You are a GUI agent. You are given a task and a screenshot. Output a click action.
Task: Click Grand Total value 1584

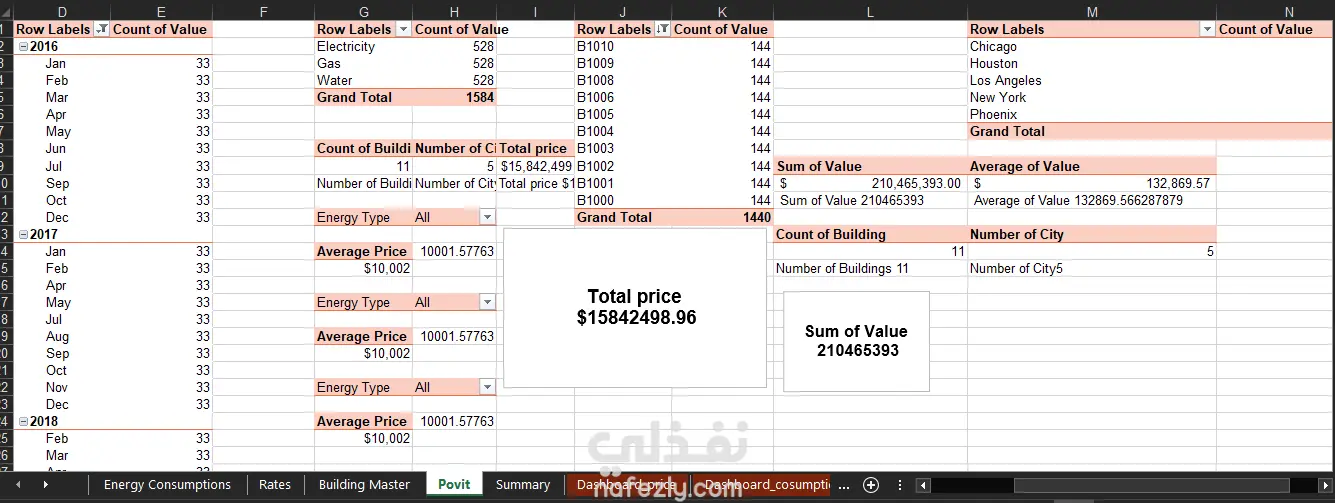pyautogui.click(x=454, y=97)
